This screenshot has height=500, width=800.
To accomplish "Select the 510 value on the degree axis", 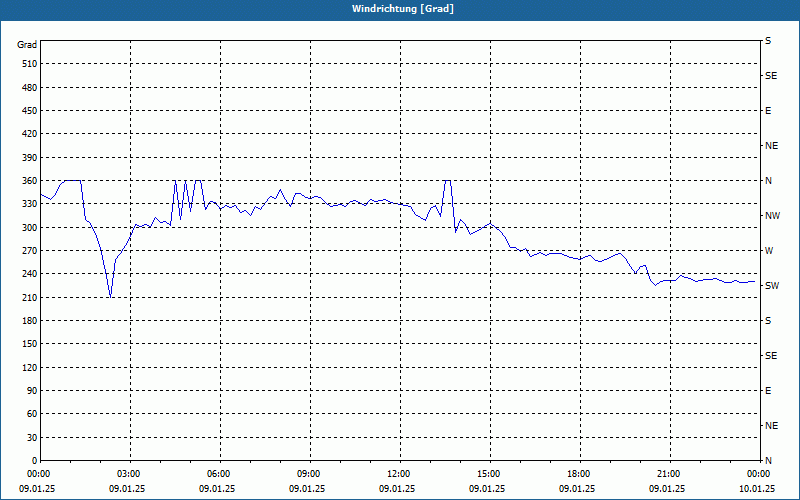I will (31, 64).
